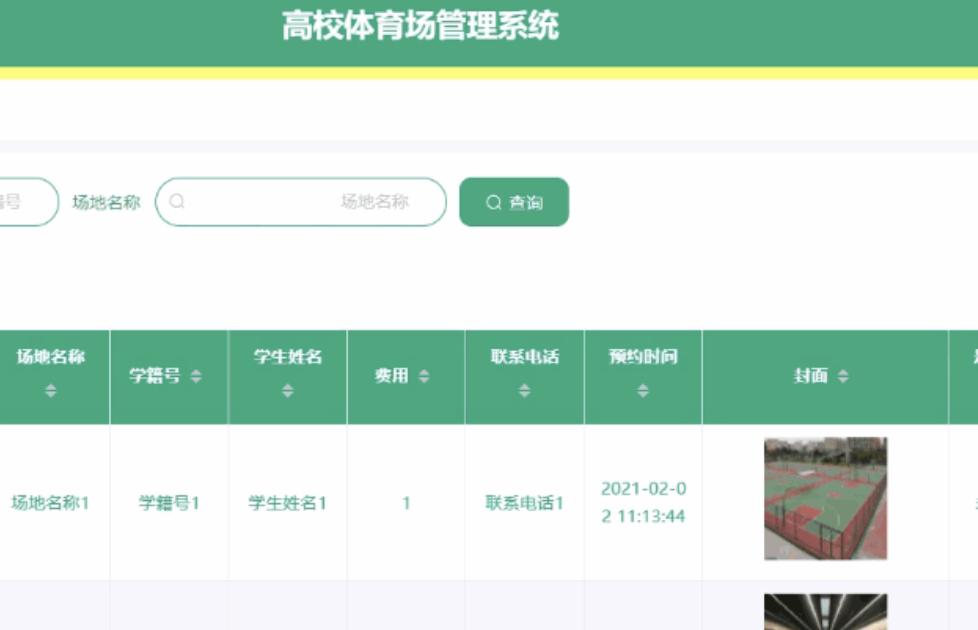Viewport: 978px width, 630px height.
Task: Click the sort arrows next to 封面
Action: (843, 376)
